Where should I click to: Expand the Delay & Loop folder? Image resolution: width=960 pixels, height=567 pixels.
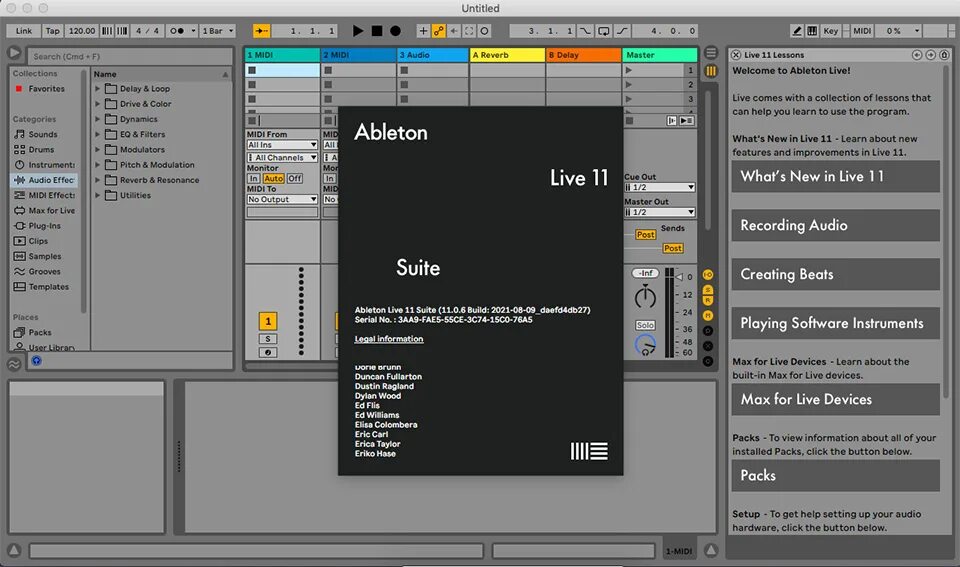click(x=97, y=89)
